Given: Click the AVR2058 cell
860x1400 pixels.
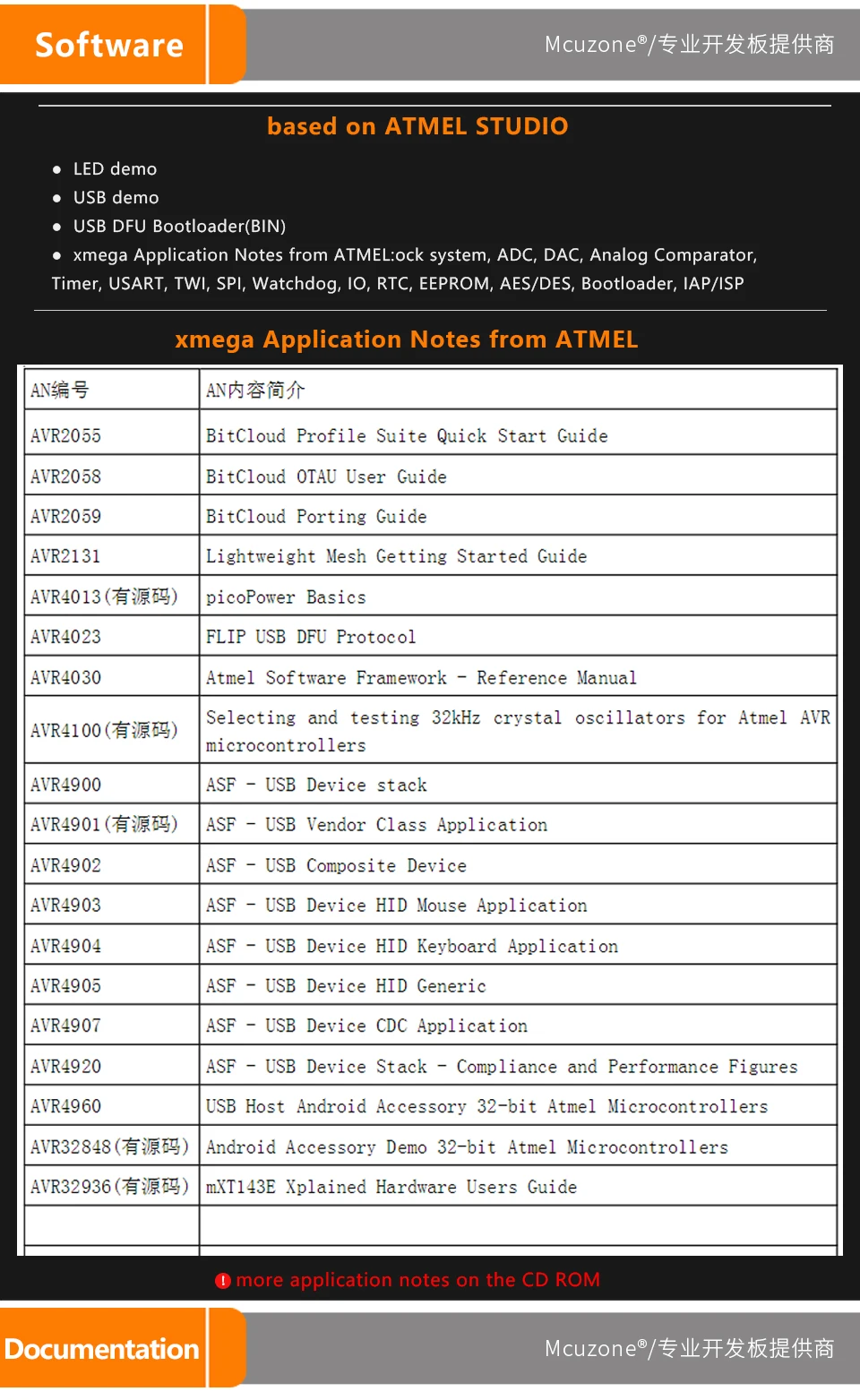Looking at the screenshot, I should [x=112, y=477].
